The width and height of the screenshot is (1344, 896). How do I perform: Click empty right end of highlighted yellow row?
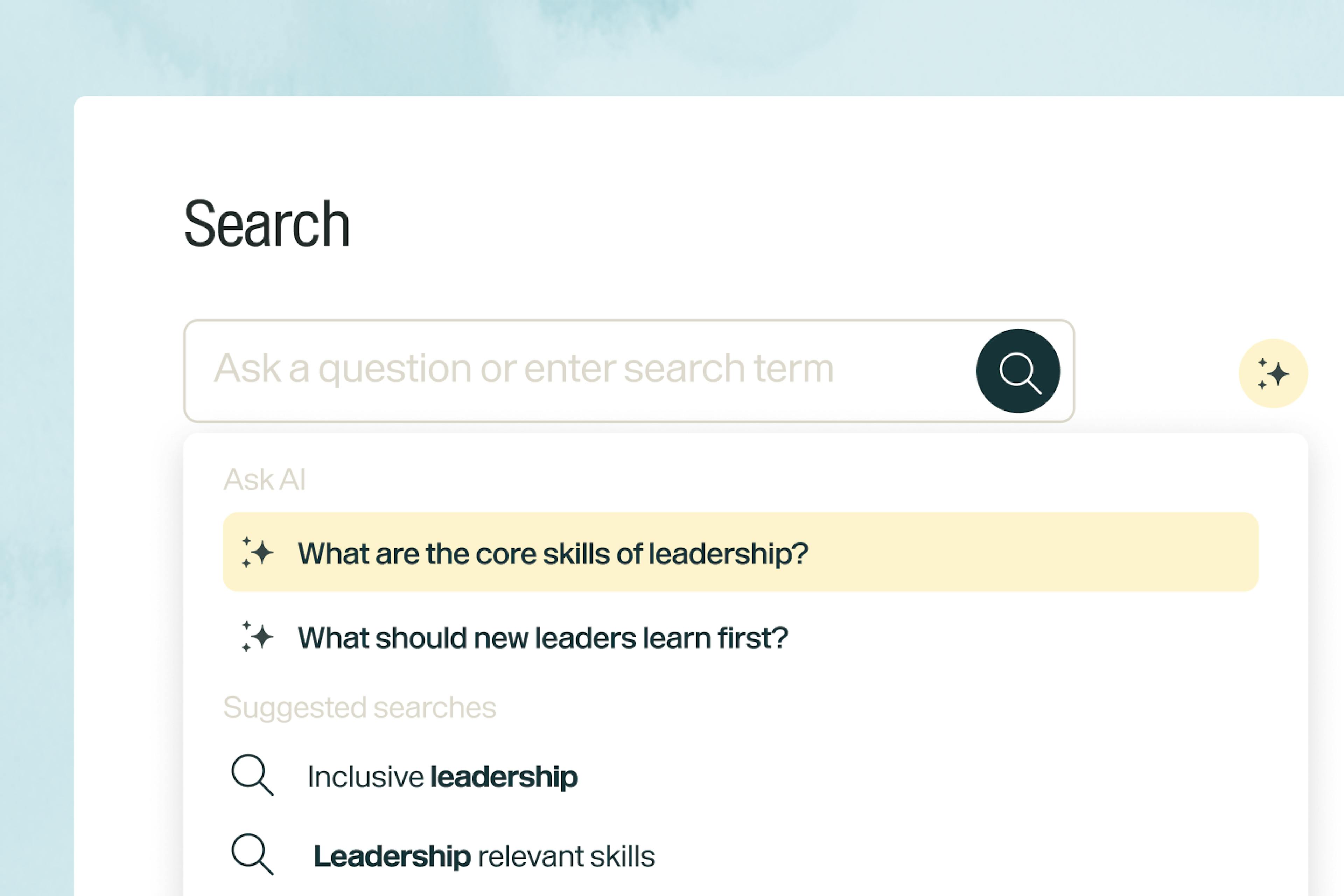click(x=1086, y=552)
